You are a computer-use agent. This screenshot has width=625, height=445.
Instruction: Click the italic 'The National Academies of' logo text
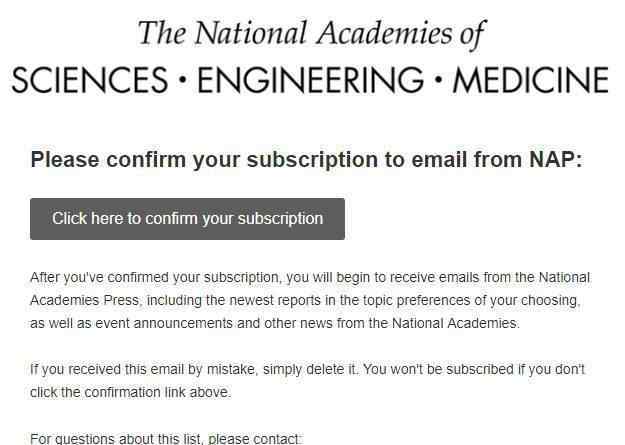click(311, 34)
